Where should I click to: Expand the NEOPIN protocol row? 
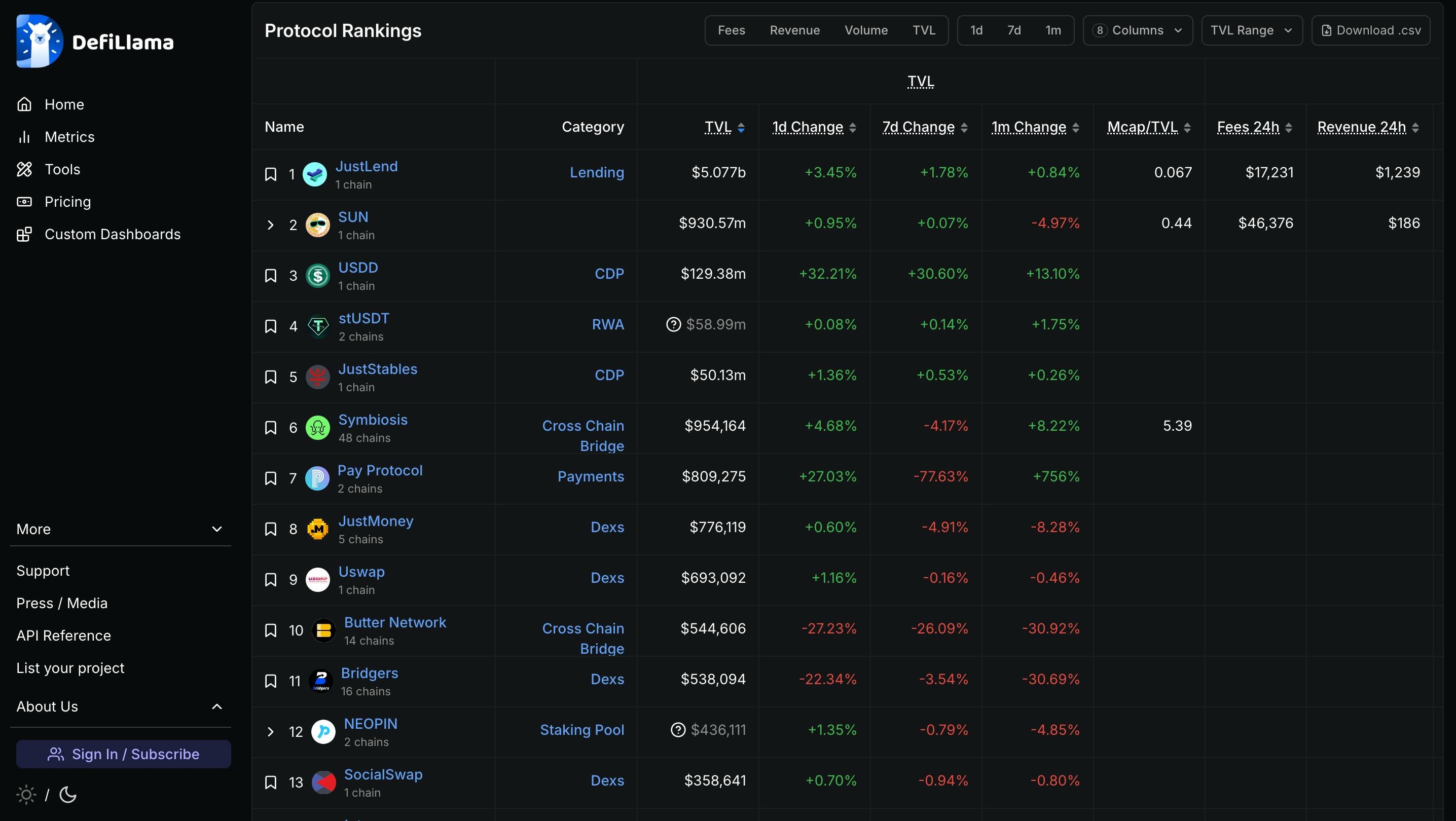(270, 732)
